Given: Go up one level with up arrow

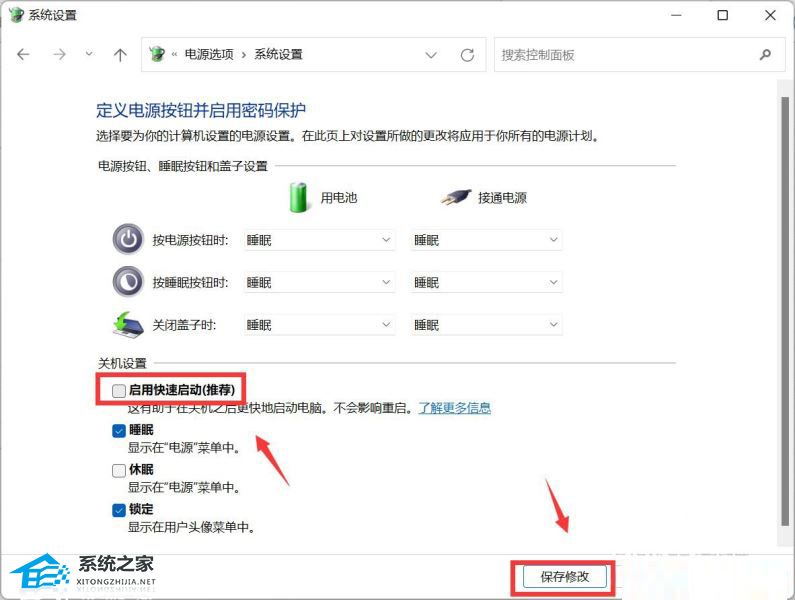Looking at the screenshot, I should 120,54.
